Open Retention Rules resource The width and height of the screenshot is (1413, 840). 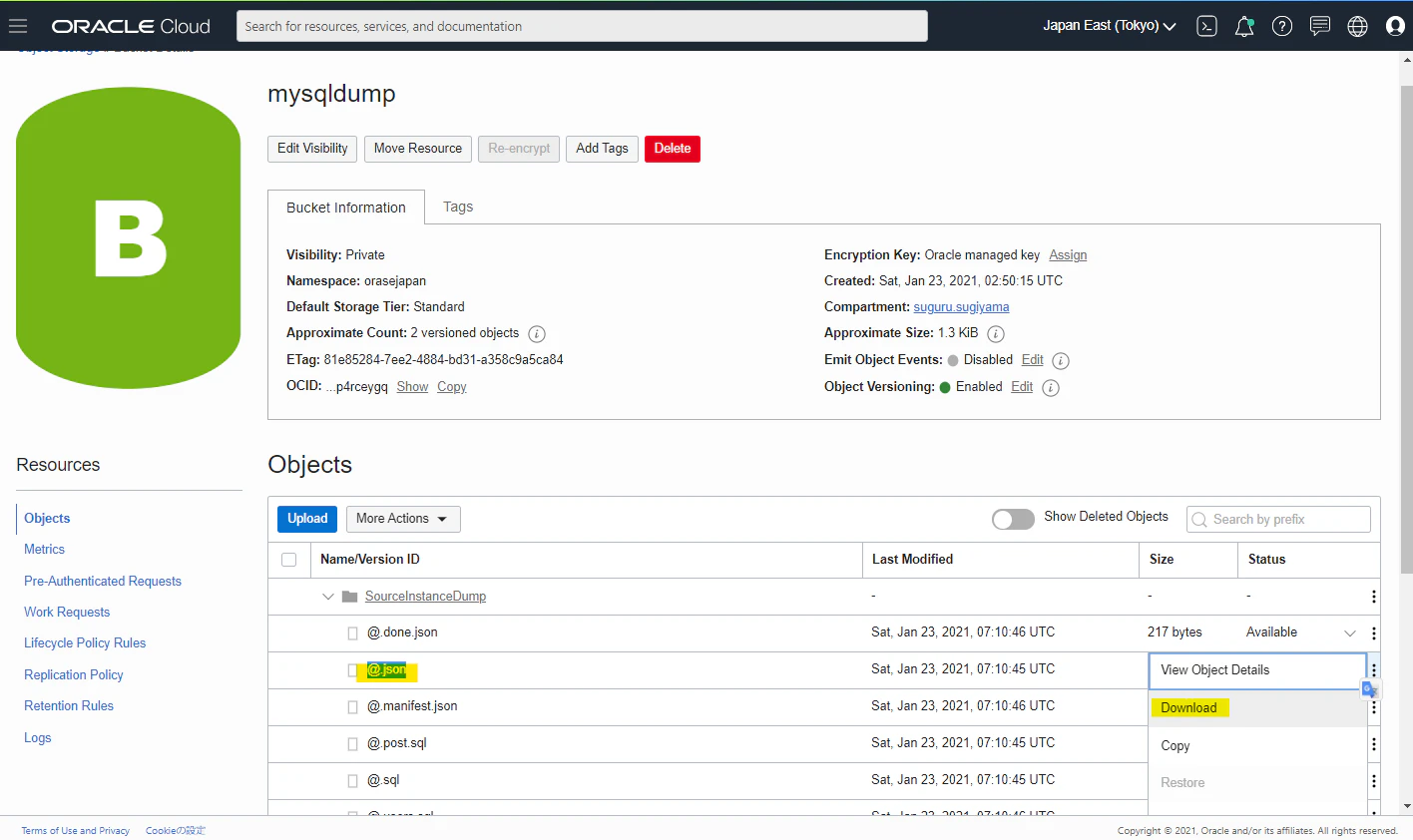click(69, 706)
